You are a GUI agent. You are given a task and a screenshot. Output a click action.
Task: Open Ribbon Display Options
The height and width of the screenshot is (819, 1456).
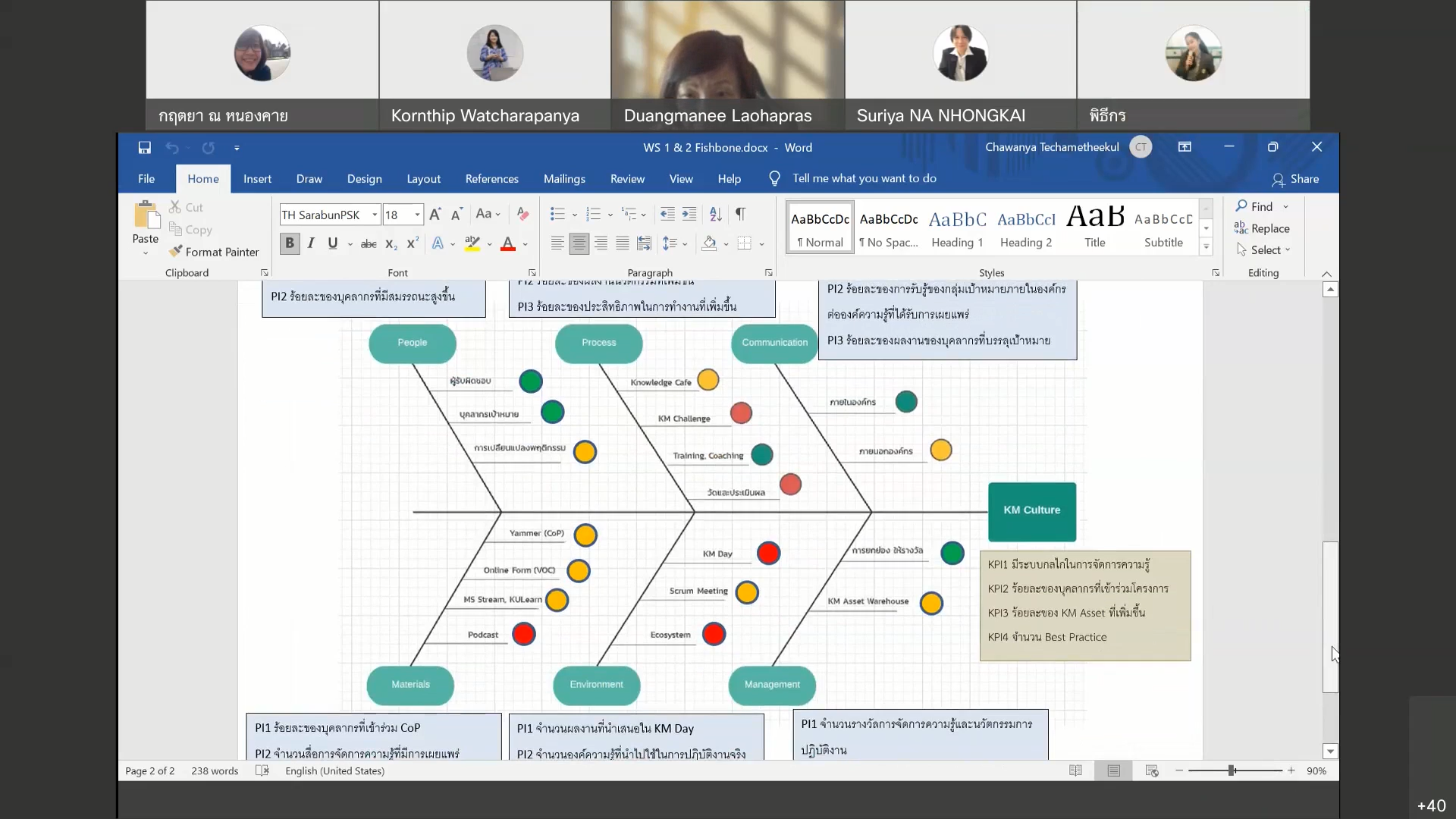pos(1185,147)
